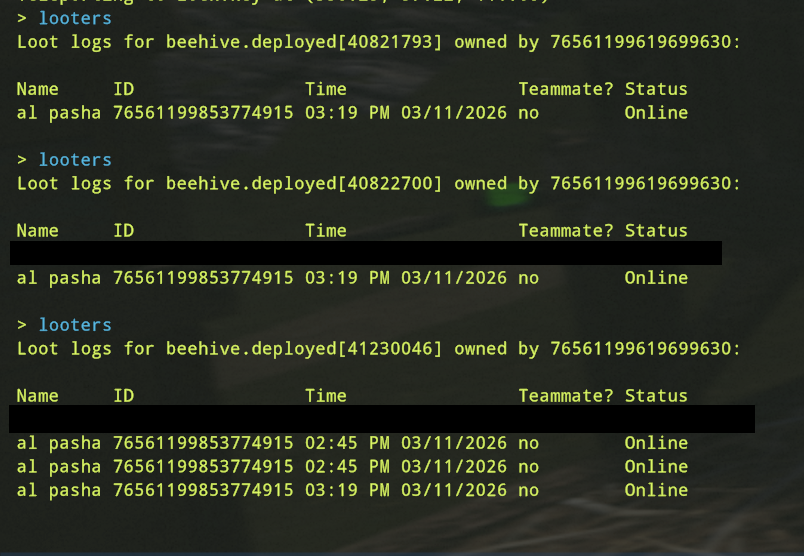Click "no" teammate value under beehive 40822700
This screenshot has width=804, height=556.
(x=528, y=278)
